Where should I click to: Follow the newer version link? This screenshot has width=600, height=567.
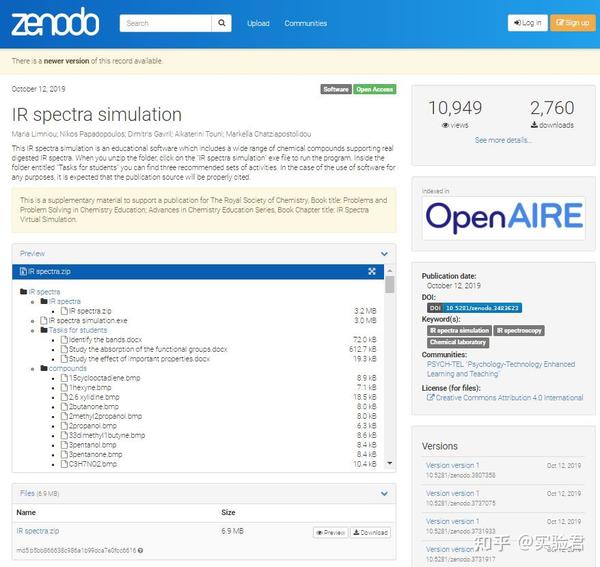(x=66, y=61)
